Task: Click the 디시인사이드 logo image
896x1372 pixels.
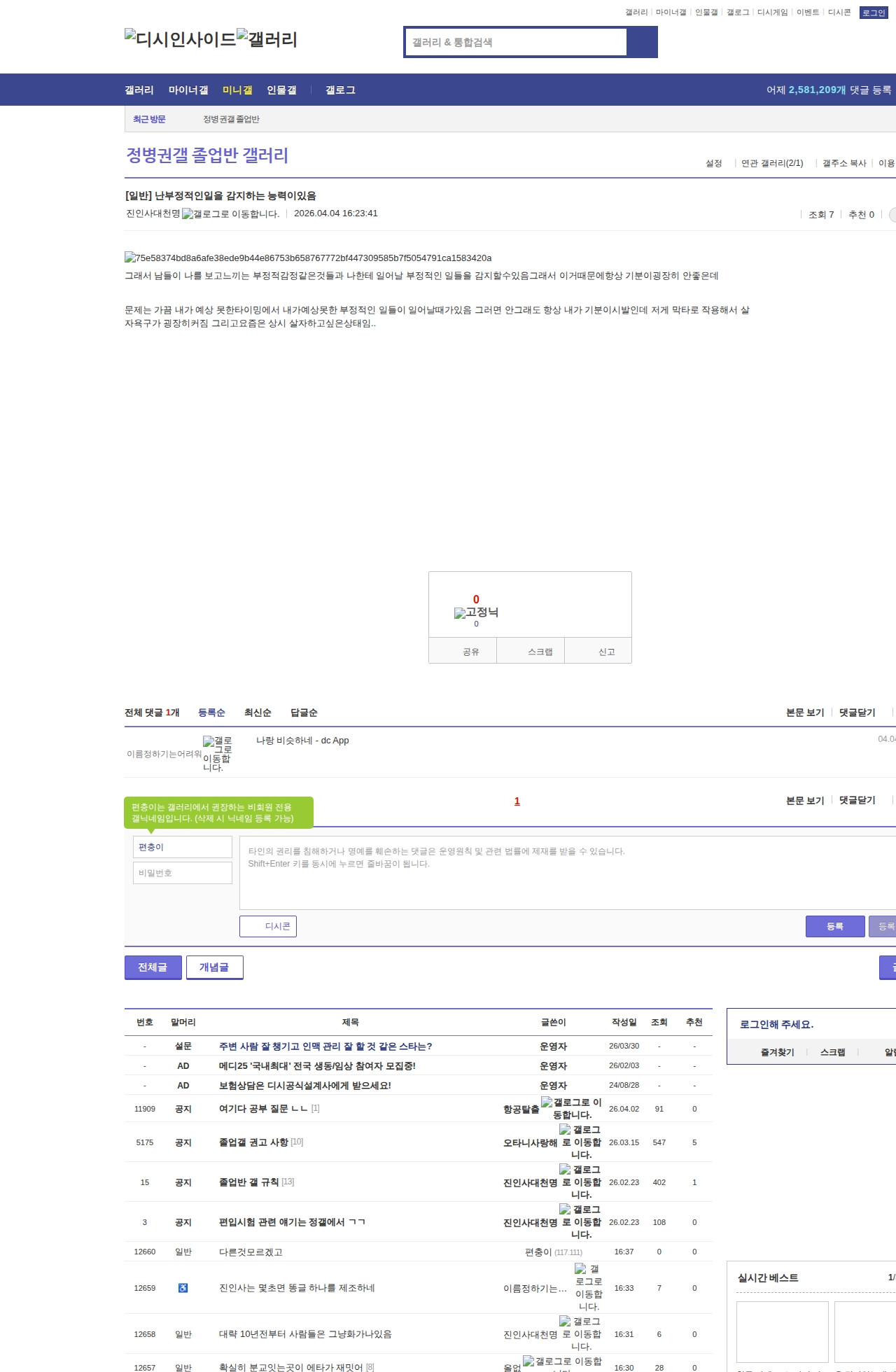Action: (x=180, y=38)
